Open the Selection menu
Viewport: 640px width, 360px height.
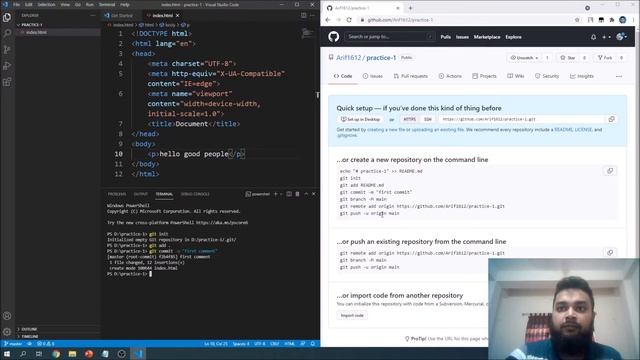pyautogui.click(x=46, y=4)
